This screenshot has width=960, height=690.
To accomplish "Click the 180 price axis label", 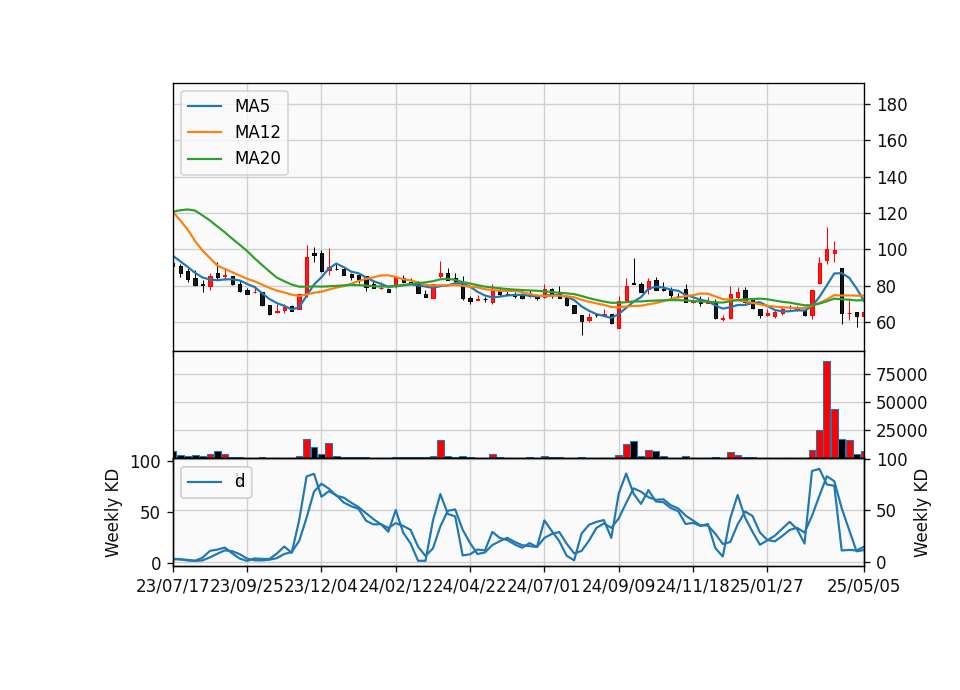I will [x=892, y=105].
